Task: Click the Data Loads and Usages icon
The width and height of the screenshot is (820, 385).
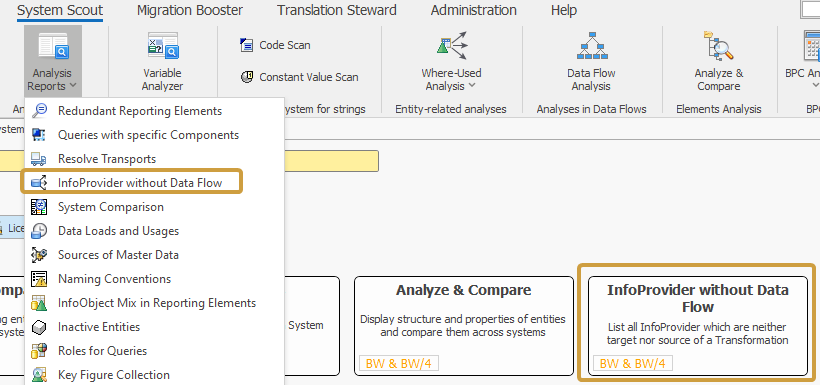Action: click(39, 231)
